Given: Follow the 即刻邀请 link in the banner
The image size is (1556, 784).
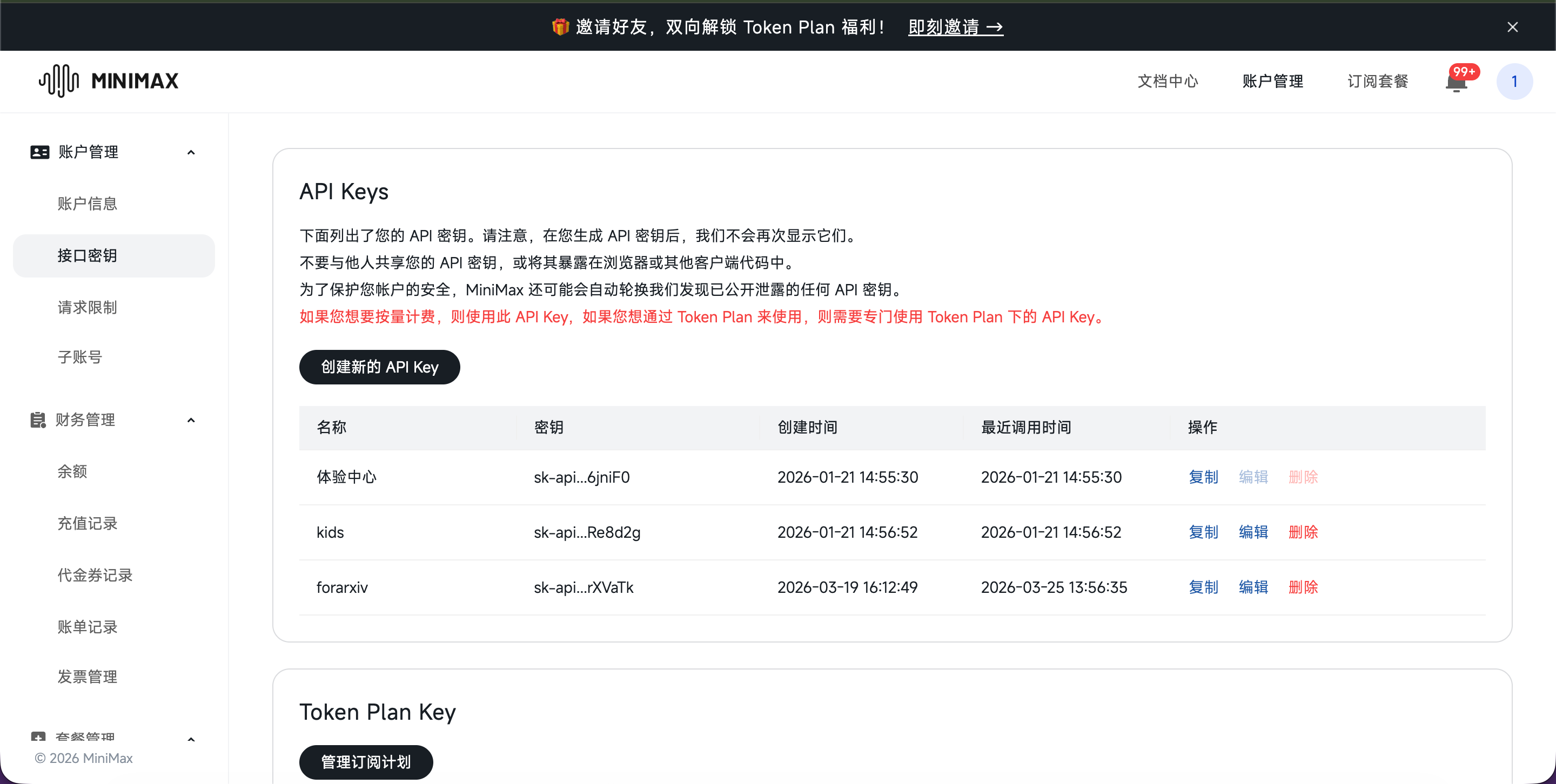Looking at the screenshot, I should [956, 27].
